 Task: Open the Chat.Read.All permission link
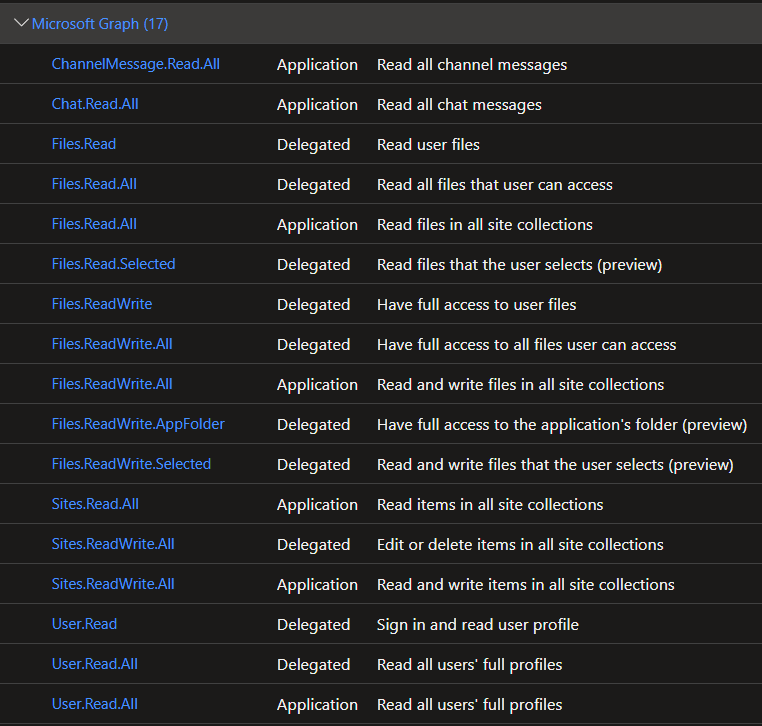95,104
